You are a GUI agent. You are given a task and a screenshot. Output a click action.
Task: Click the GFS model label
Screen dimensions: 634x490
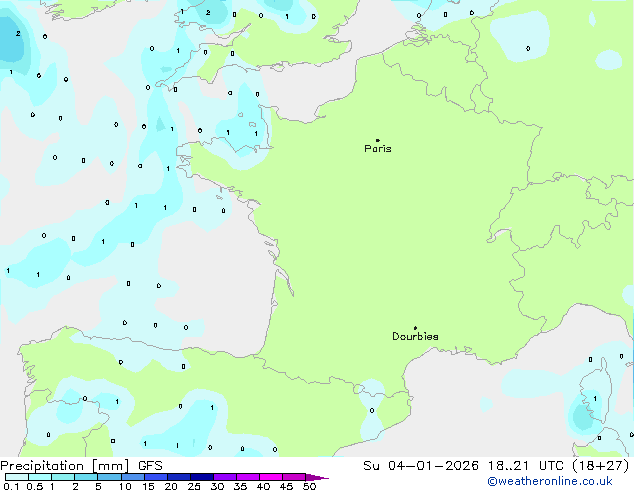[x=150, y=466]
